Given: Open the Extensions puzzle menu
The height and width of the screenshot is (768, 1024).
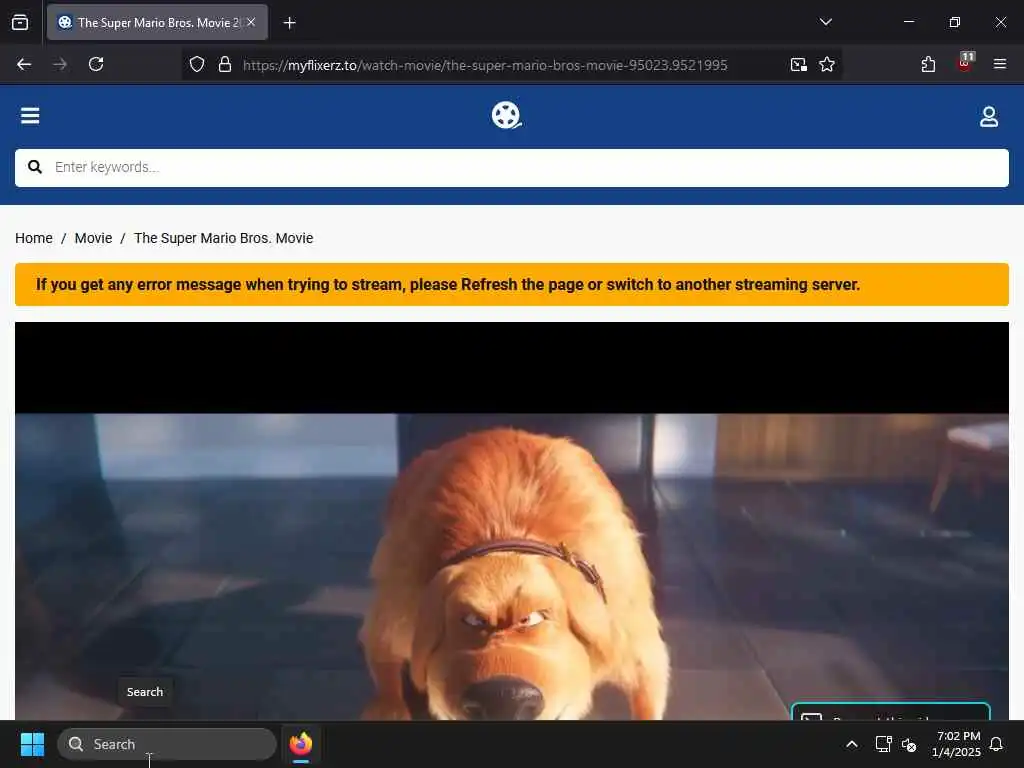Looking at the screenshot, I should point(928,64).
